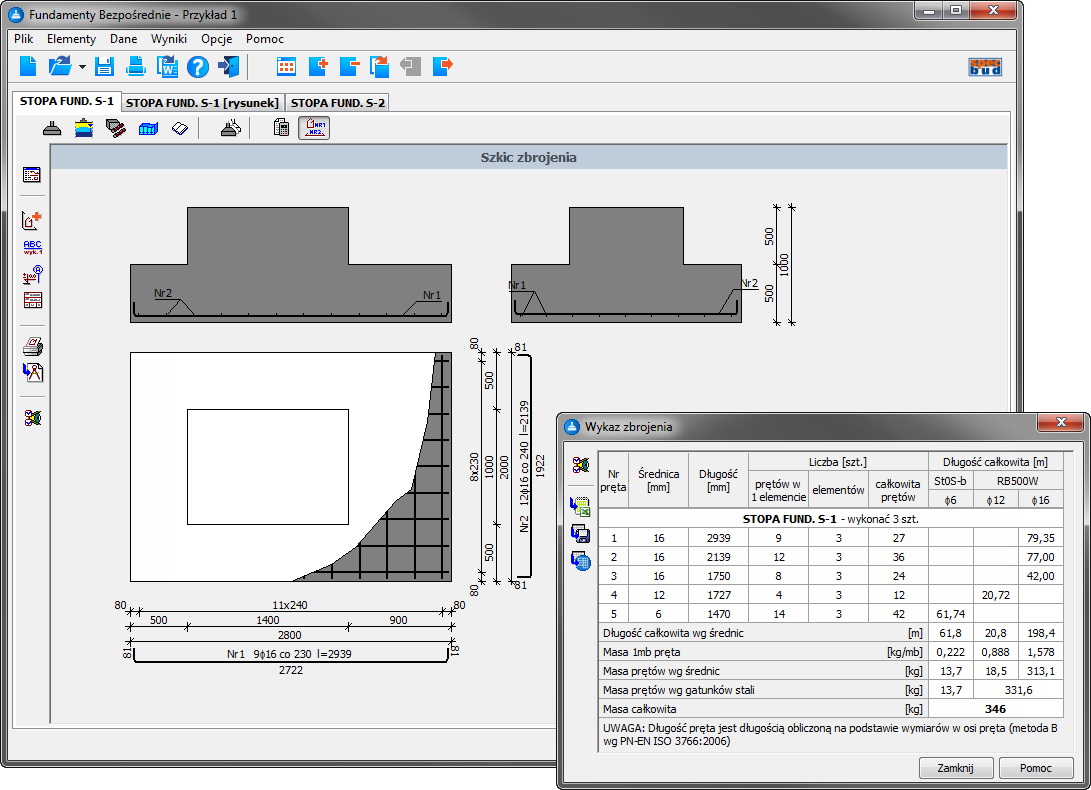Click ABC wyk.1 text labels icon

(x=33, y=247)
